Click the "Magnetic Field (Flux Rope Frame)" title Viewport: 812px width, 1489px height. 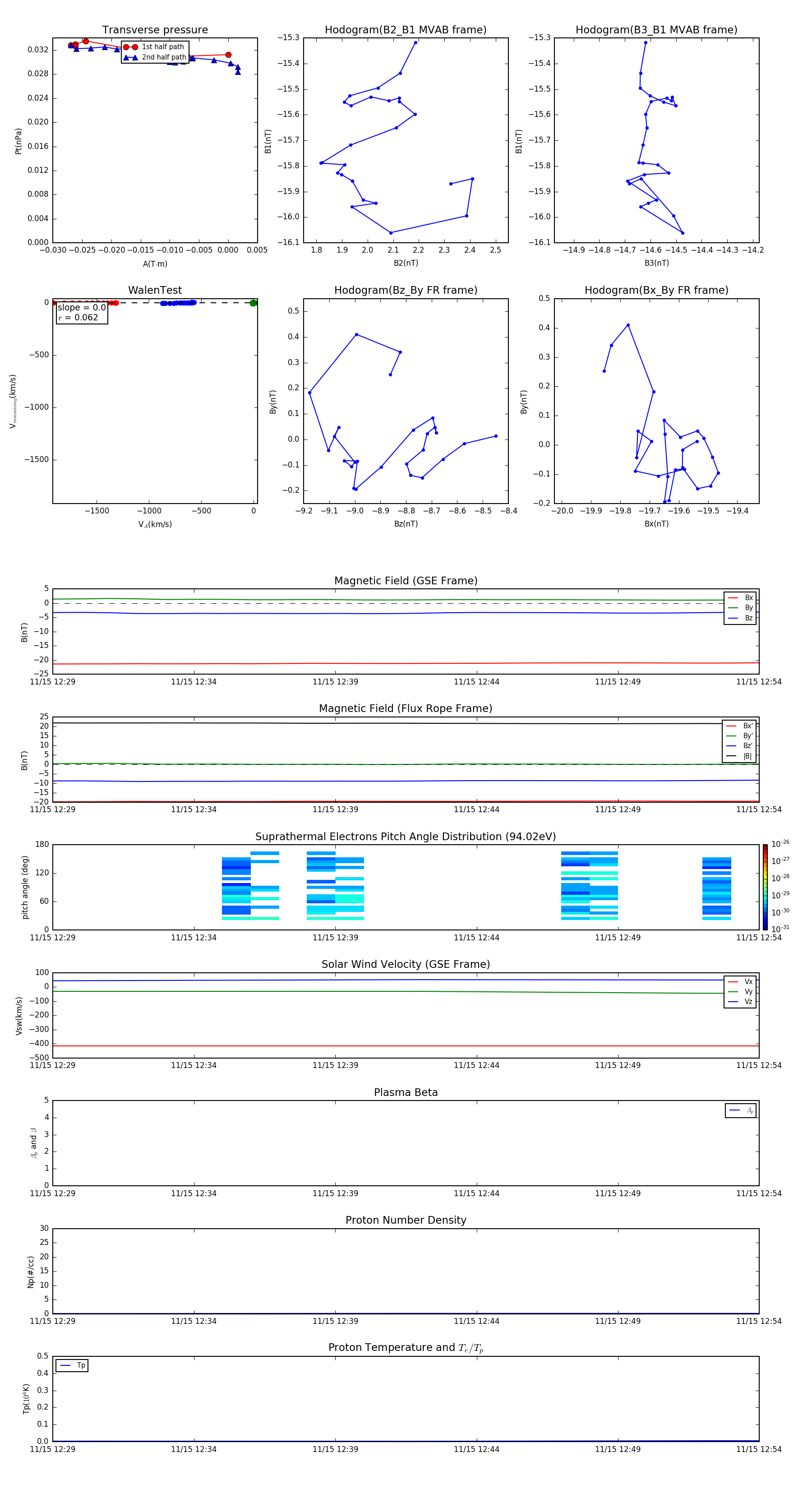click(406, 709)
